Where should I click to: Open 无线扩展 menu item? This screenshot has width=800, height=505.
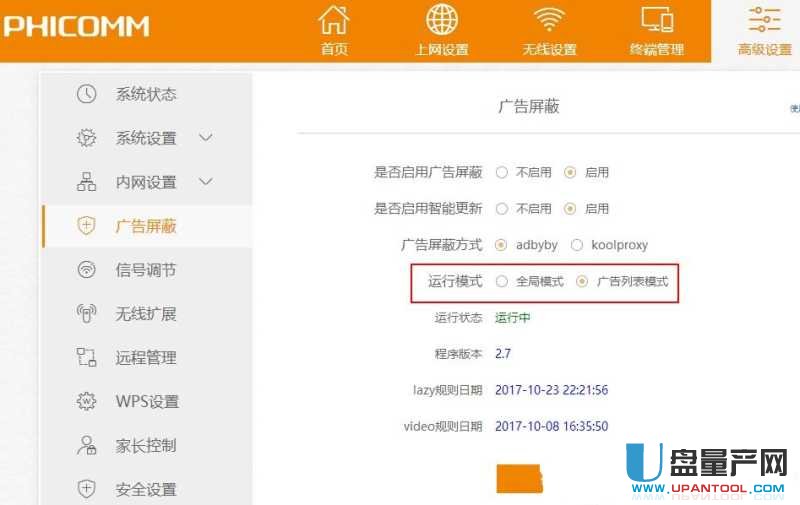click(146, 313)
